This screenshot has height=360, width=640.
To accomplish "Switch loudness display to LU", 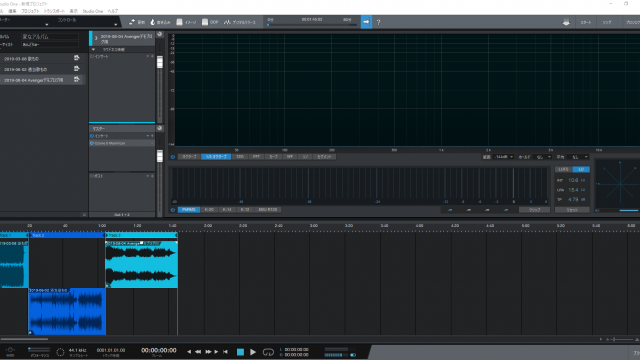I will 581,169.
